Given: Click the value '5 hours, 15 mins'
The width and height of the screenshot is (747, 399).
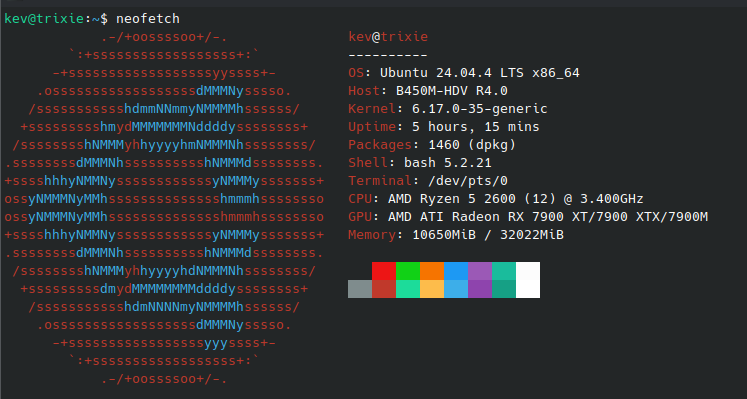Looking at the screenshot, I should 476,127.
